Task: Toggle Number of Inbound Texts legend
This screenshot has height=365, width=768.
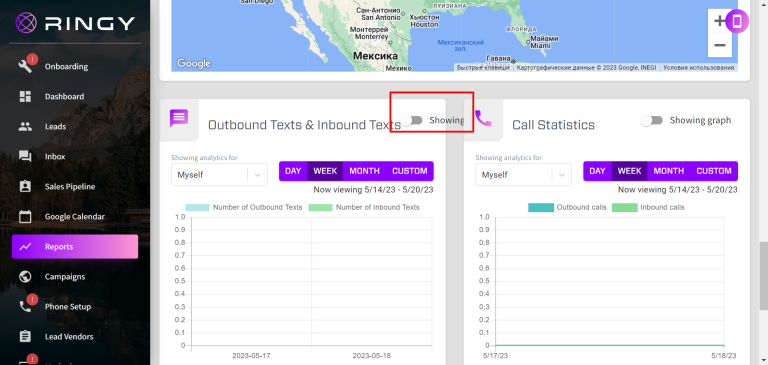Action: tap(364, 207)
